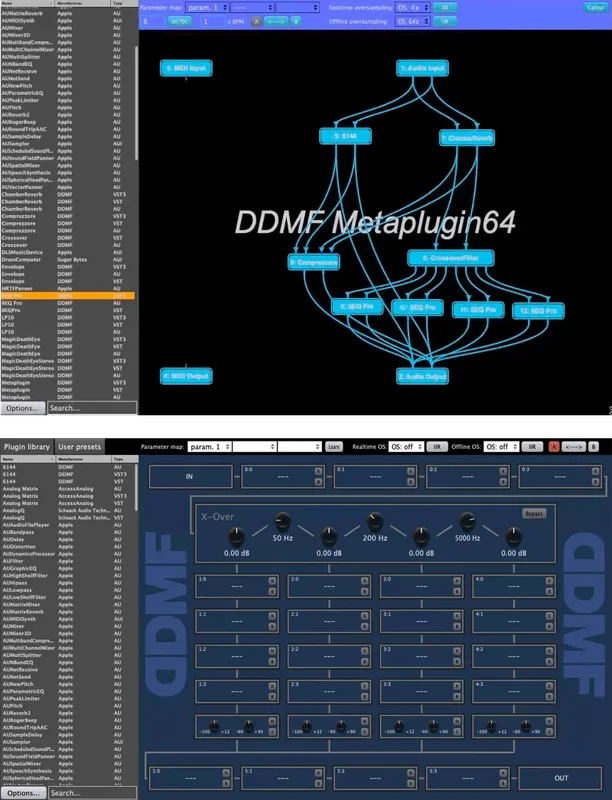Click the X button in slot 4:0
This screenshot has width=612, height=800.
tap(549, 581)
